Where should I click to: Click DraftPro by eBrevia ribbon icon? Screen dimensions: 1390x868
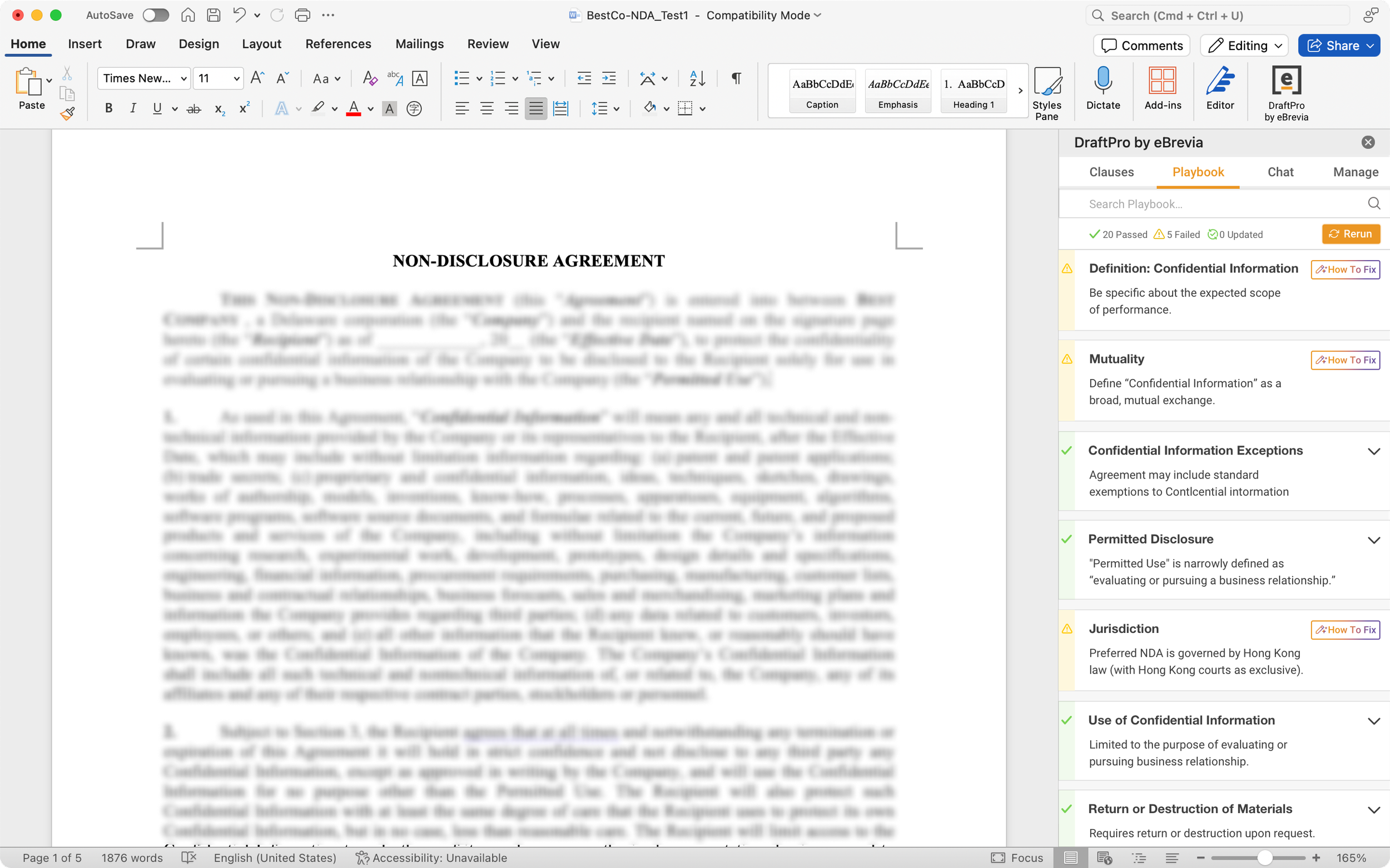tap(1286, 93)
